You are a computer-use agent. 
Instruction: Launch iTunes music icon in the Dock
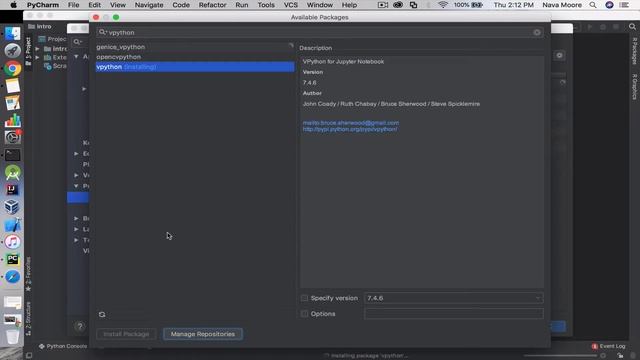12,242
